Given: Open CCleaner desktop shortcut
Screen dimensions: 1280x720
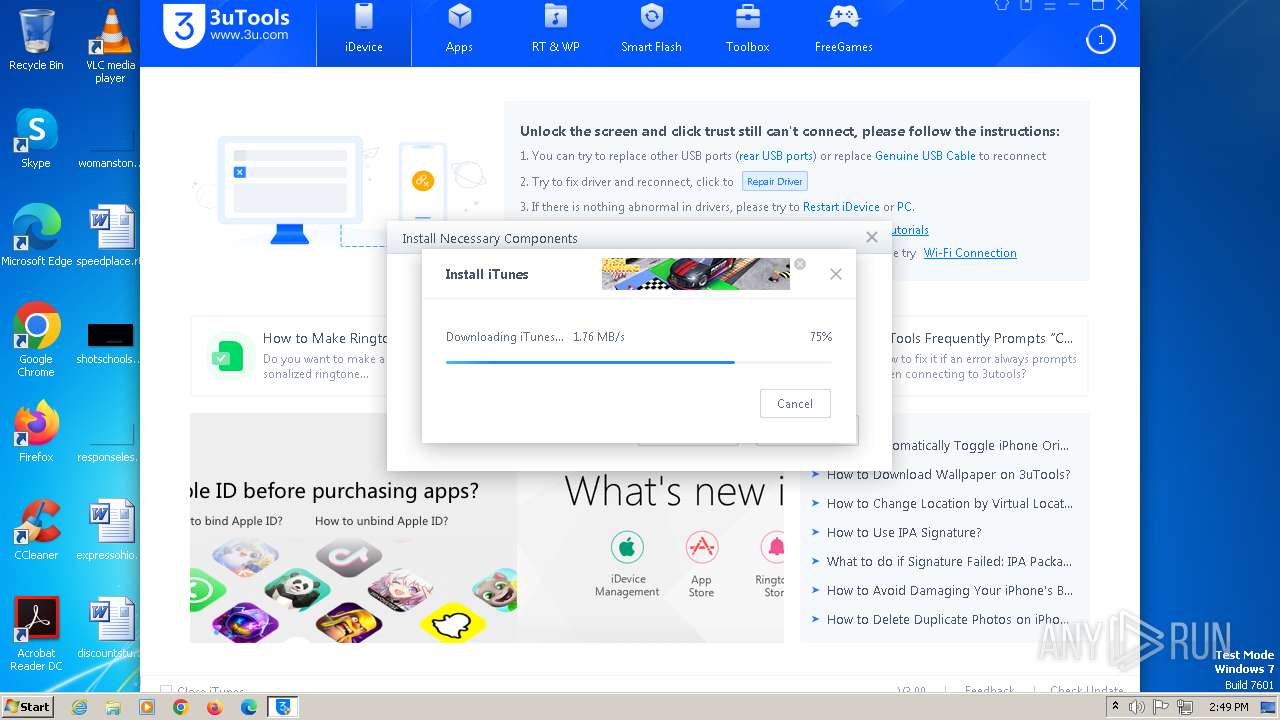Looking at the screenshot, I should point(36,530).
